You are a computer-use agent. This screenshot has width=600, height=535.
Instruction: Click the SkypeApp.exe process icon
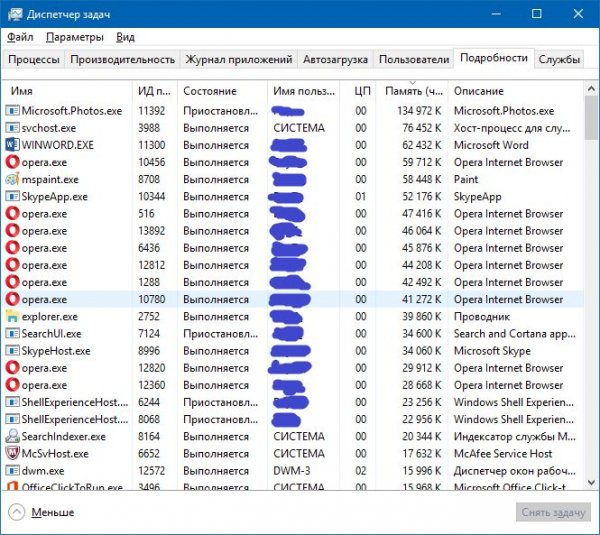pyautogui.click(x=12, y=197)
